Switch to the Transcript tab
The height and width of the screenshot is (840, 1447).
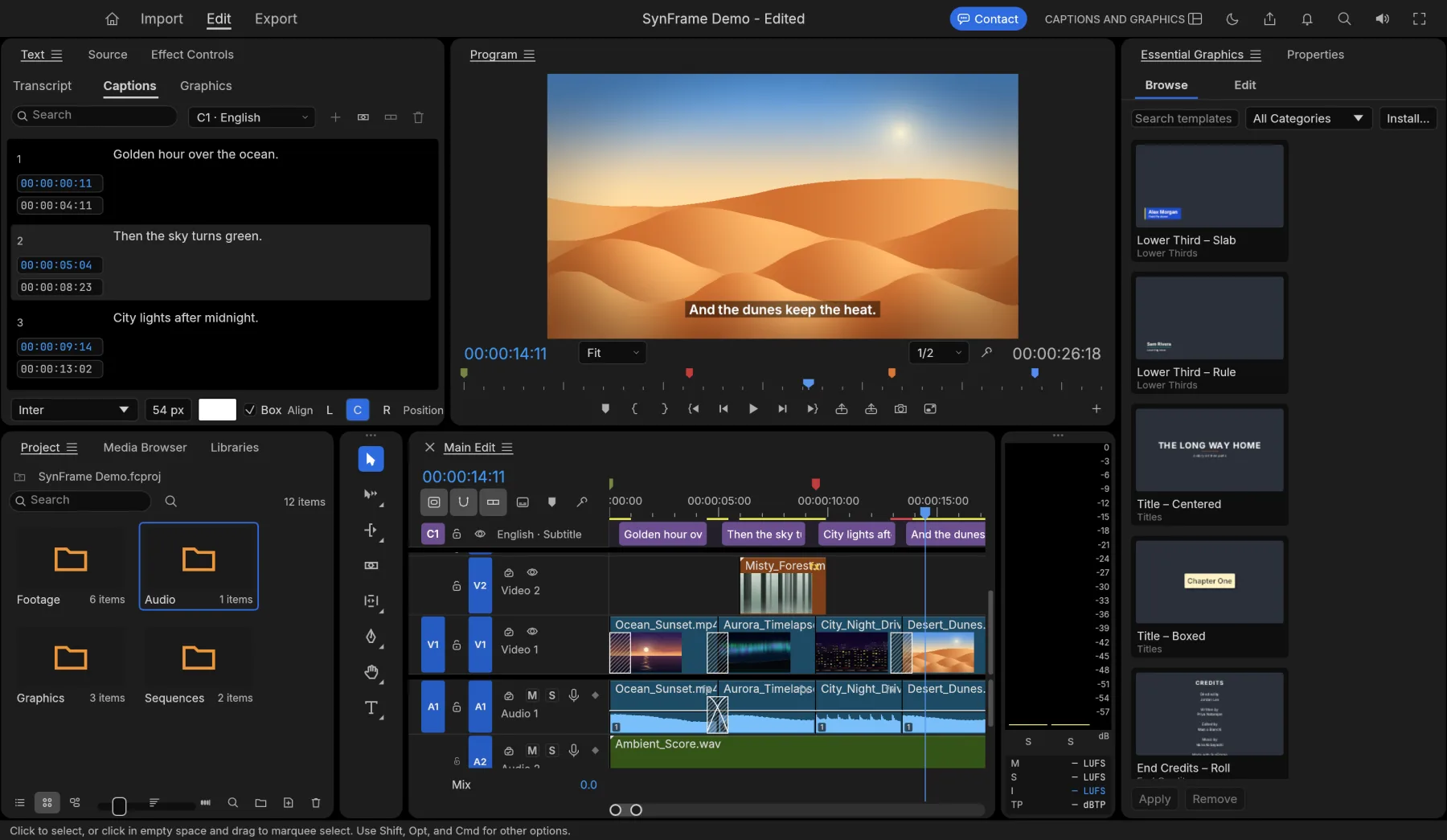coord(43,86)
